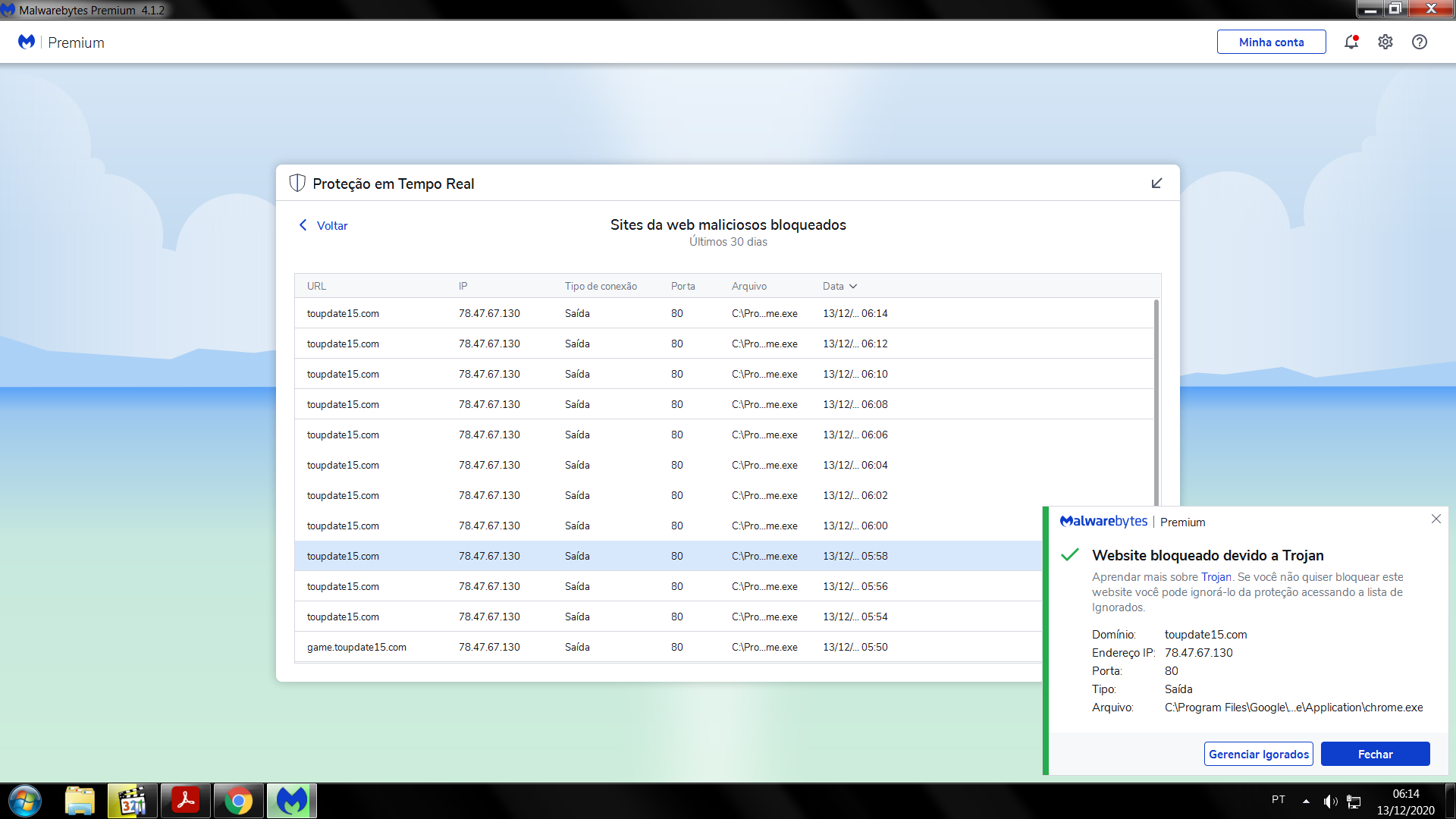Viewport: 1456px width, 819px height.
Task: Select the row dated 06:02
Action: [724, 495]
